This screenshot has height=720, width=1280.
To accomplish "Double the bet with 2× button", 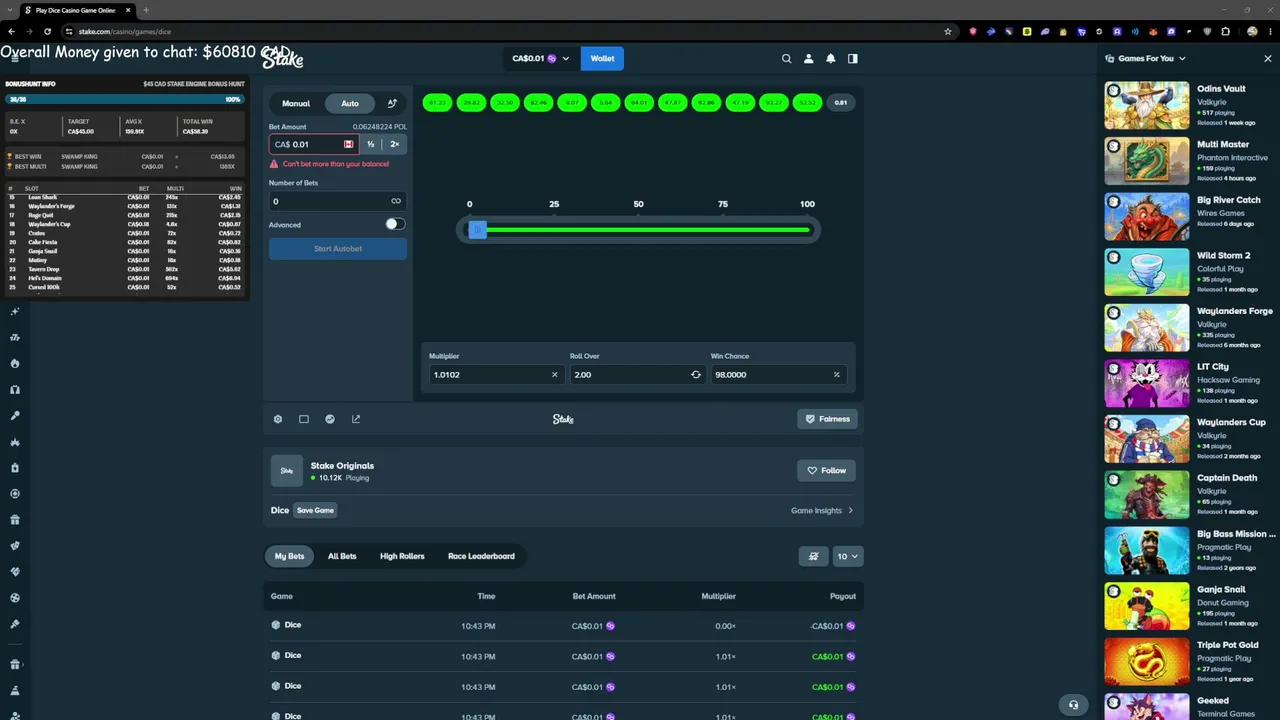I will pyautogui.click(x=395, y=144).
